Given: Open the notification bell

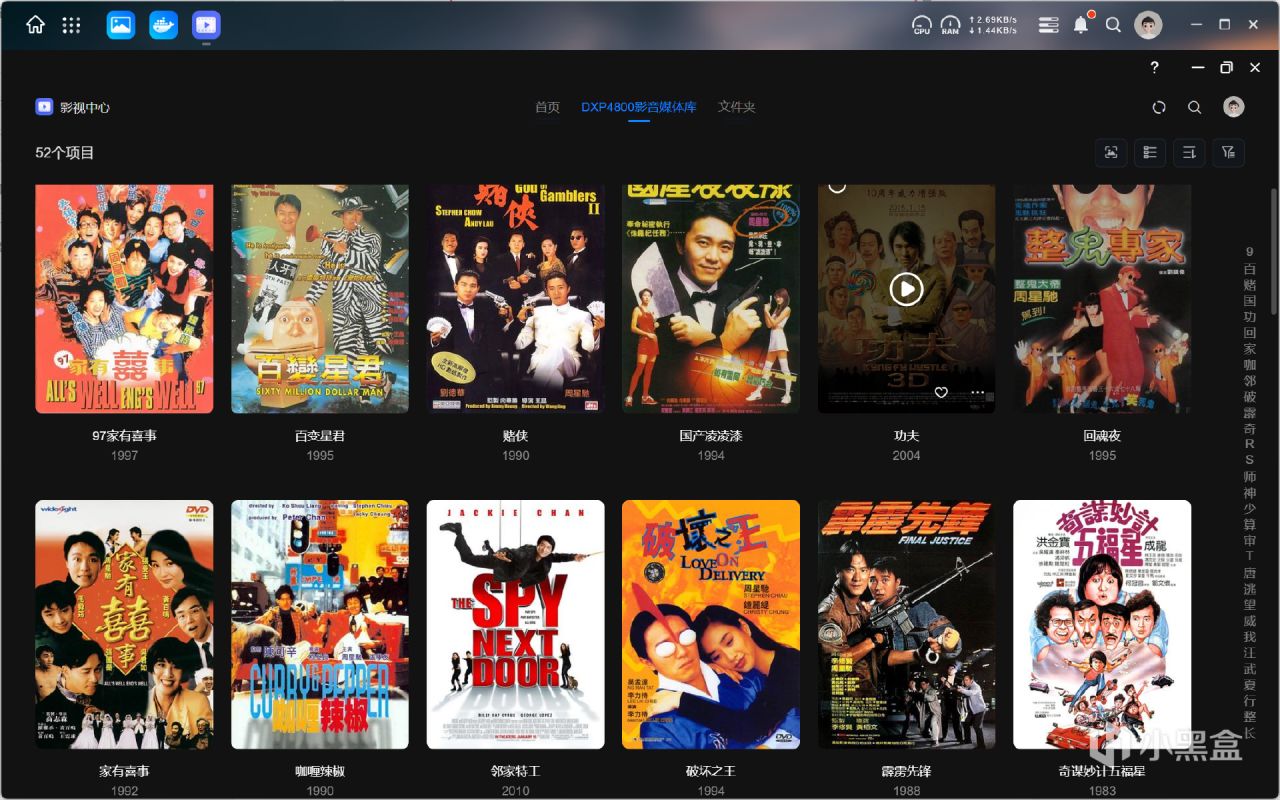Looking at the screenshot, I should tap(1081, 25).
